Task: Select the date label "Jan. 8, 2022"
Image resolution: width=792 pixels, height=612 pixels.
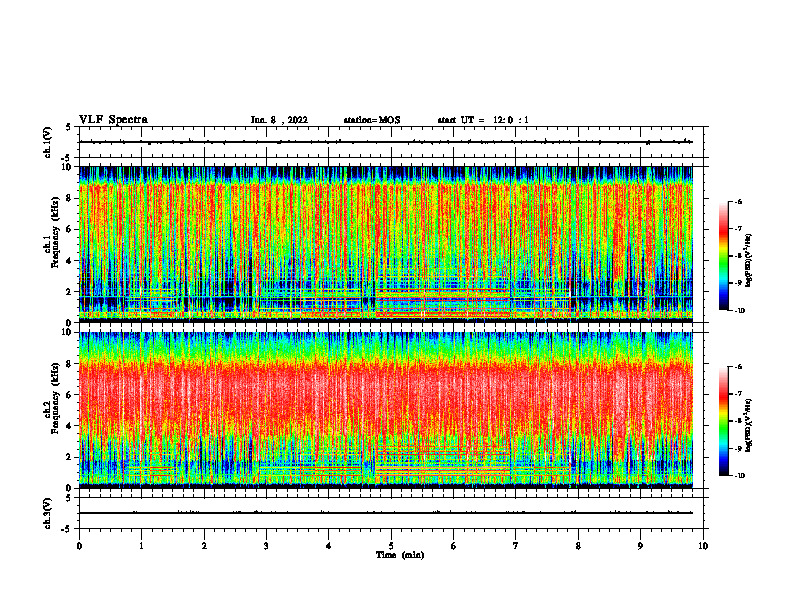Action: [x=279, y=120]
